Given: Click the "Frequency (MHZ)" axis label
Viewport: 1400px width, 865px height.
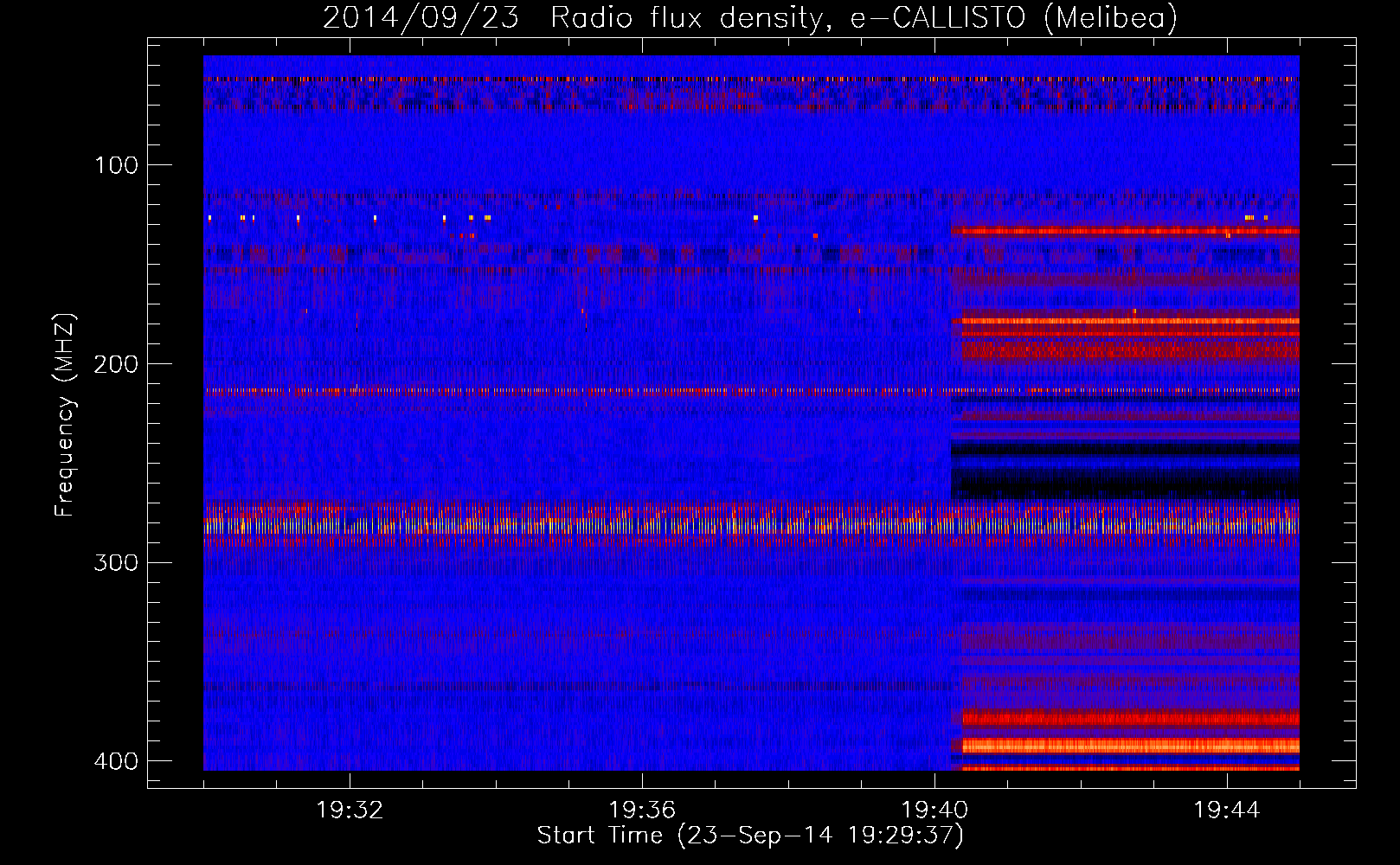Looking at the screenshot, I should click(65, 415).
